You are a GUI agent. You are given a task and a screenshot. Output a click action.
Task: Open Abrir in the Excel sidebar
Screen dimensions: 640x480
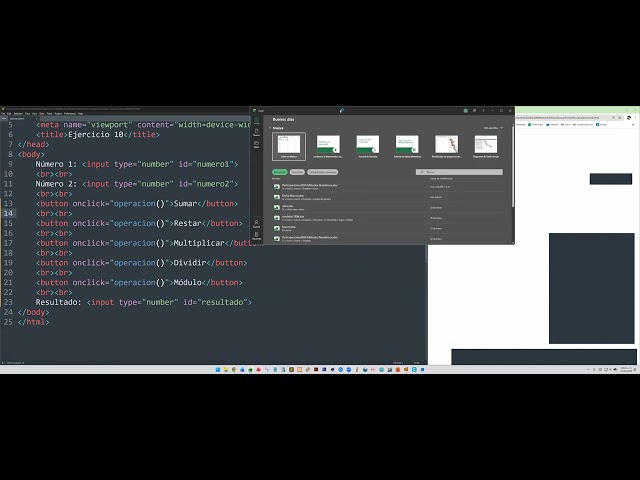(x=257, y=145)
